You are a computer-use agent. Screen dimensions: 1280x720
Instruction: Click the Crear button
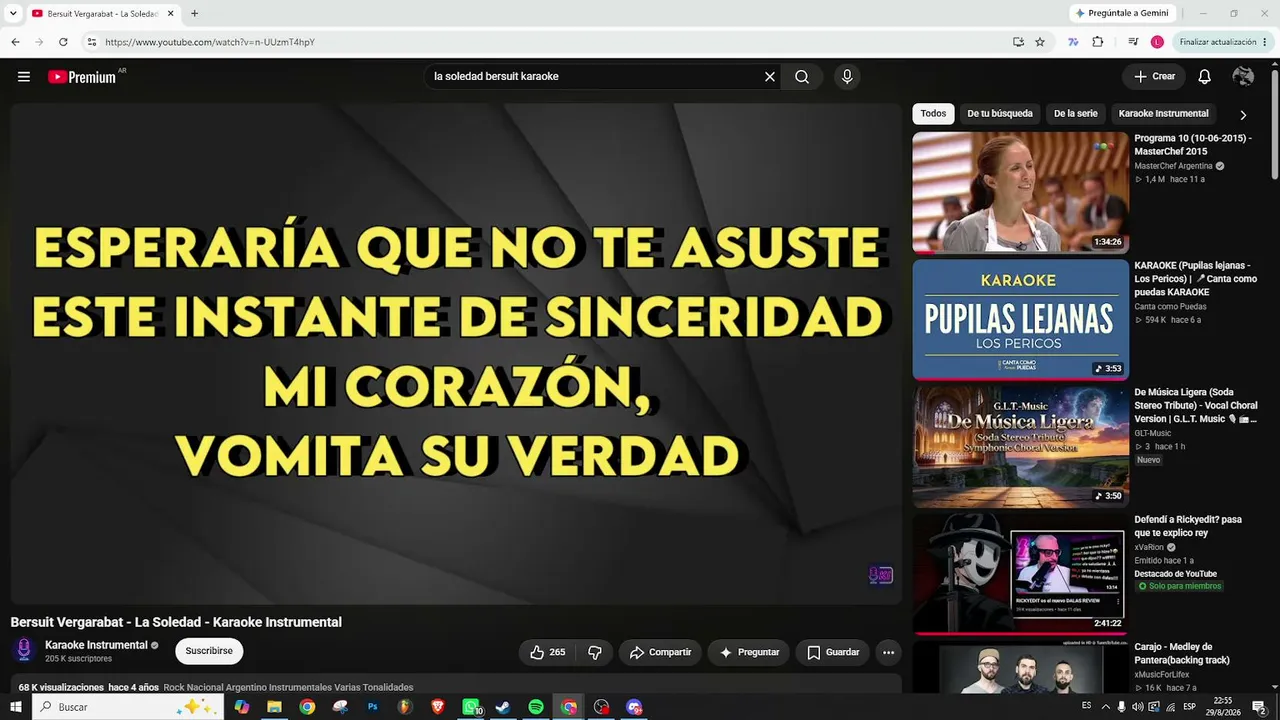click(x=1154, y=77)
